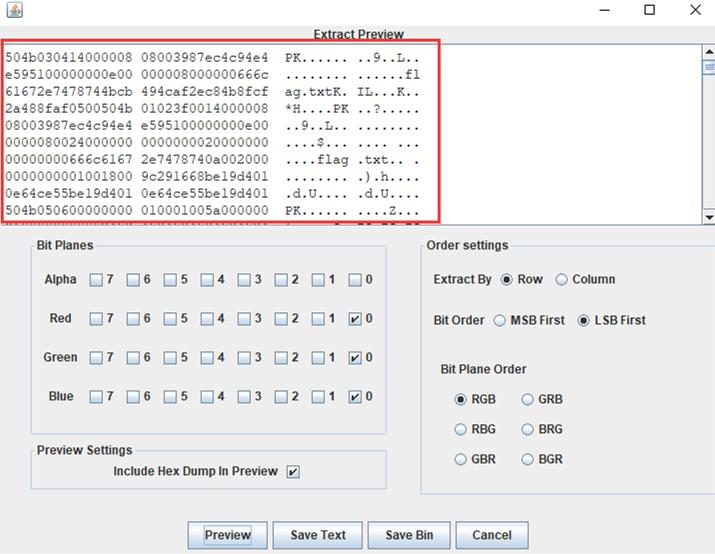Click the Preview button

tap(228, 535)
